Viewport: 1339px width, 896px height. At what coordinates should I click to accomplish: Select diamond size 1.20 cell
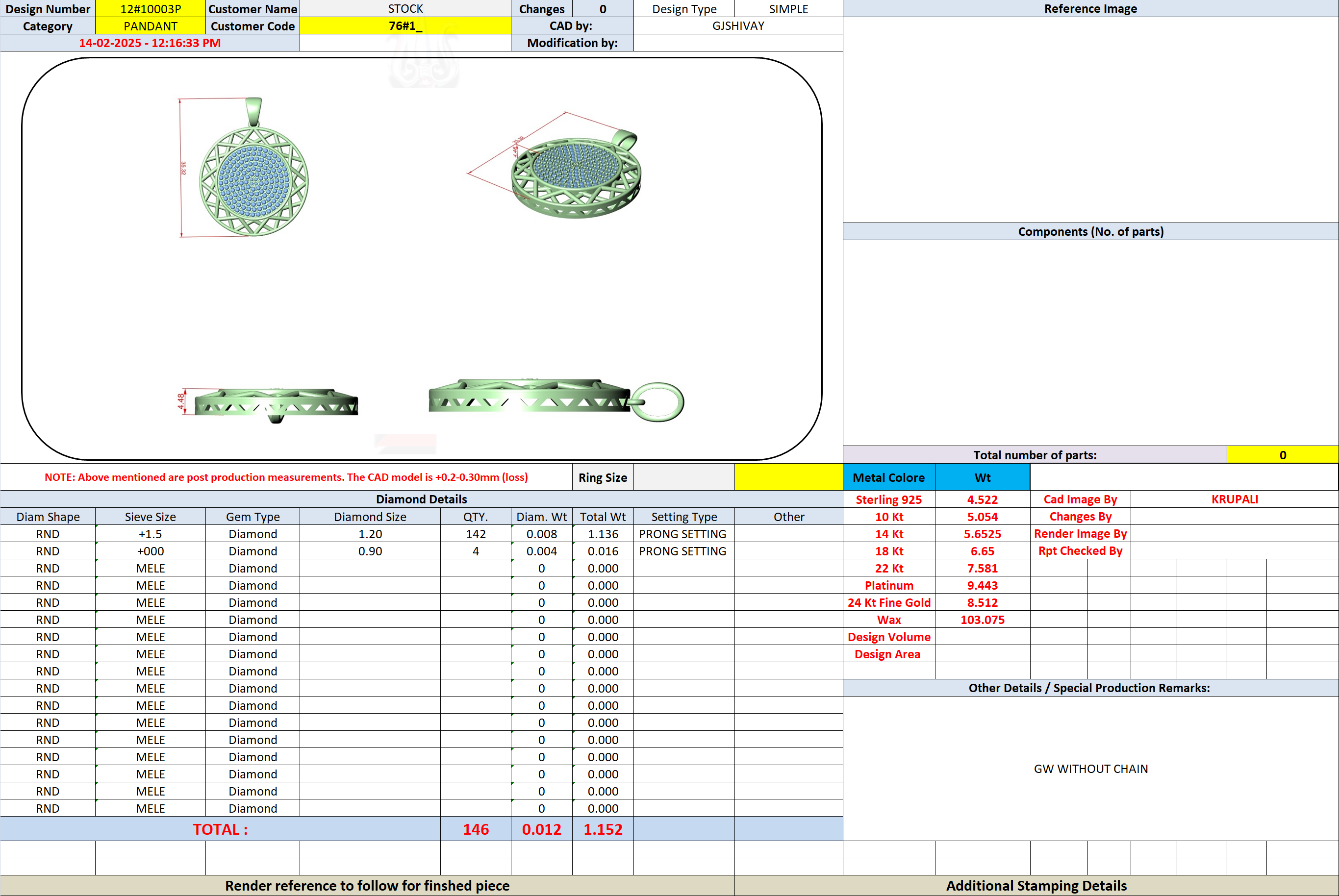(370, 534)
